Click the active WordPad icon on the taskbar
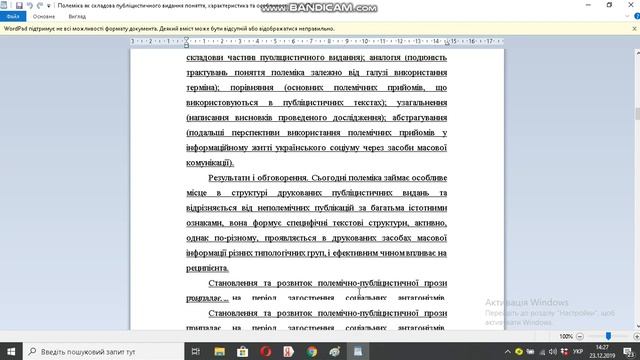Viewport: 640px width, 360px height. [x=358, y=351]
